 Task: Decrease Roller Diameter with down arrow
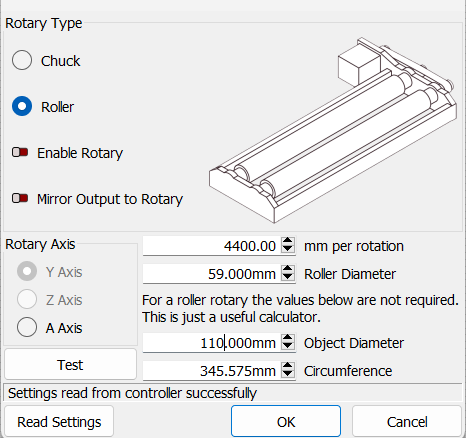pyautogui.click(x=288, y=278)
